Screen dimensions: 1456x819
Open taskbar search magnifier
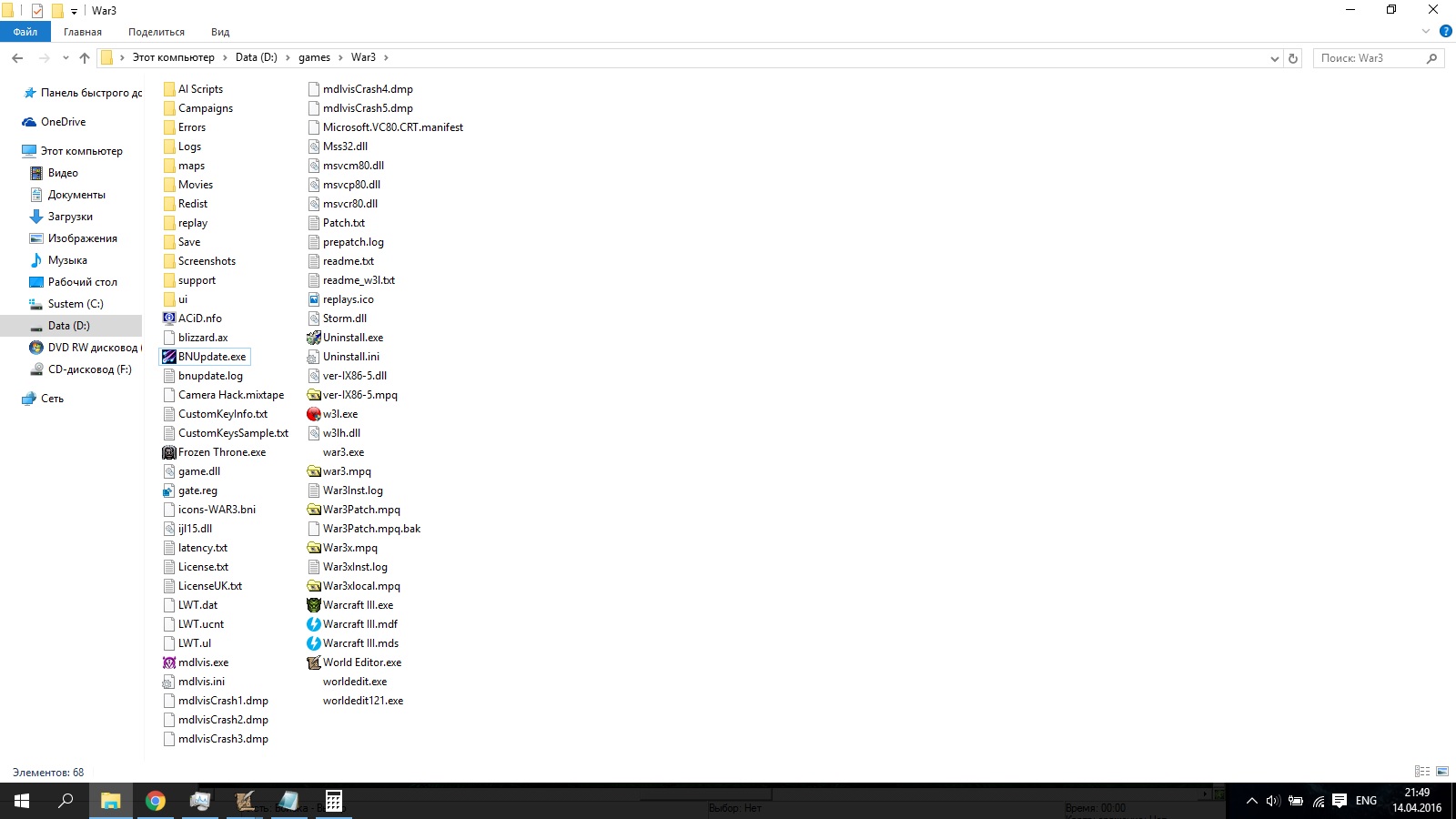[66, 801]
